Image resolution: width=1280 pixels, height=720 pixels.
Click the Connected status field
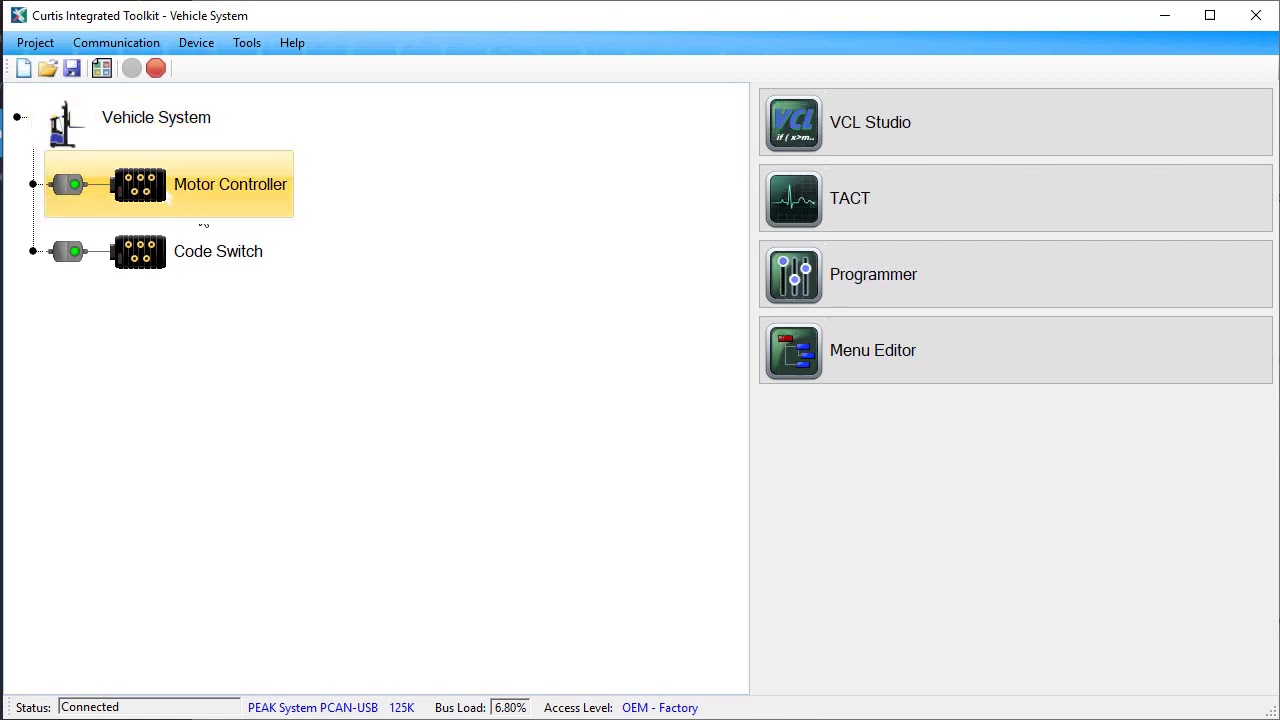(148, 707)
